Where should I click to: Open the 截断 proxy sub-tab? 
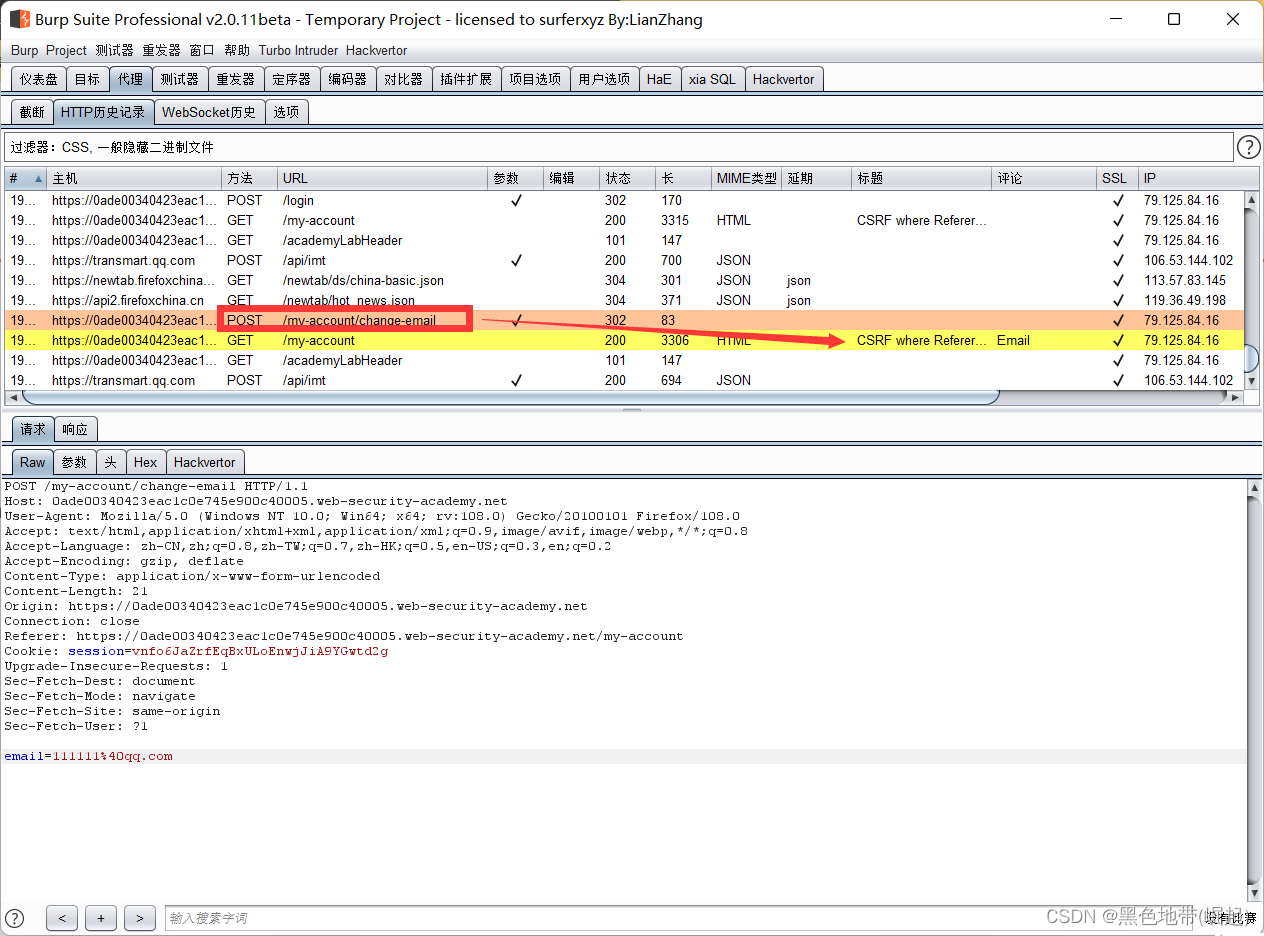(32, 112)
